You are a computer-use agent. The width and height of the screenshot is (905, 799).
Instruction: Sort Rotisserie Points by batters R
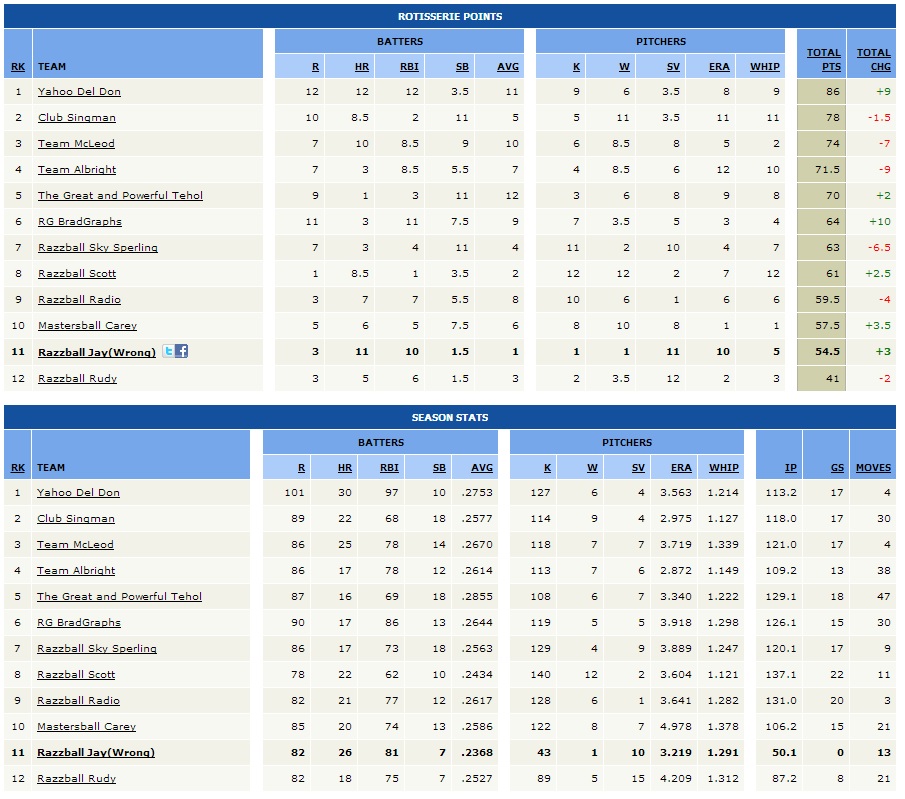pos(315,66)
